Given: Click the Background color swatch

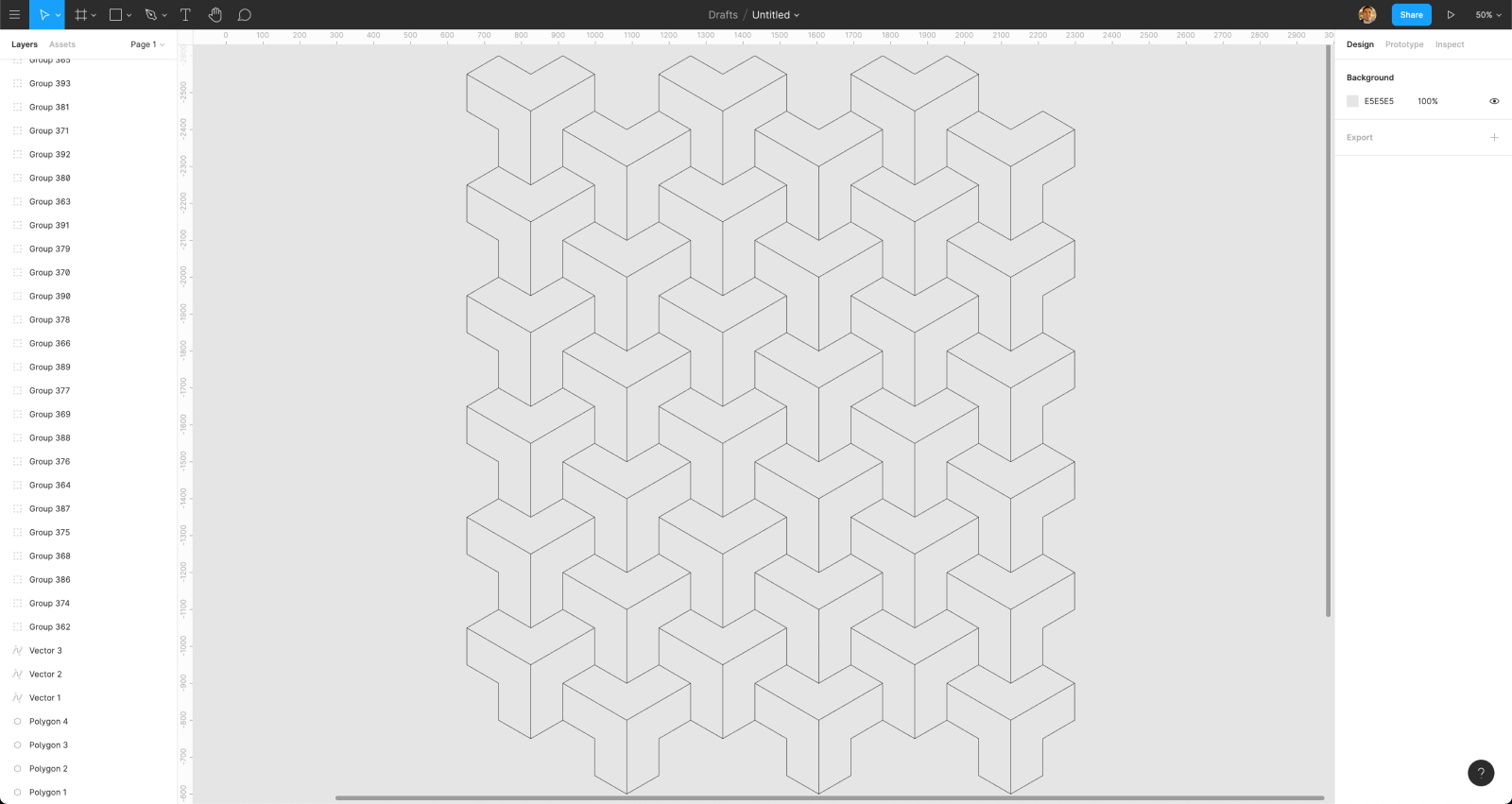Looking at the screenshot, I should [x=1352, y=101].
